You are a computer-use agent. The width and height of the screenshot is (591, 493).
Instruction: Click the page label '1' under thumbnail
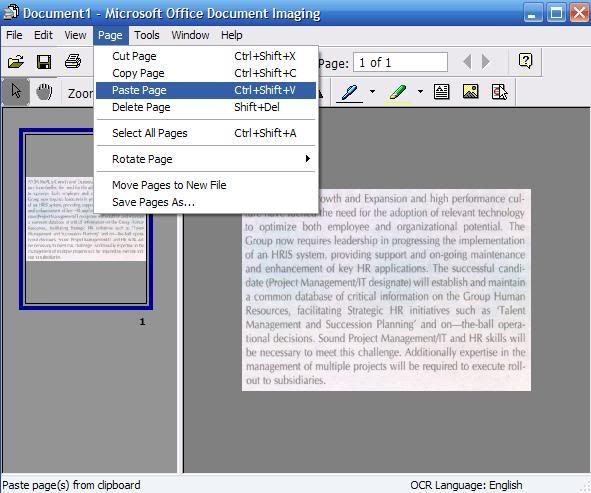142,322
